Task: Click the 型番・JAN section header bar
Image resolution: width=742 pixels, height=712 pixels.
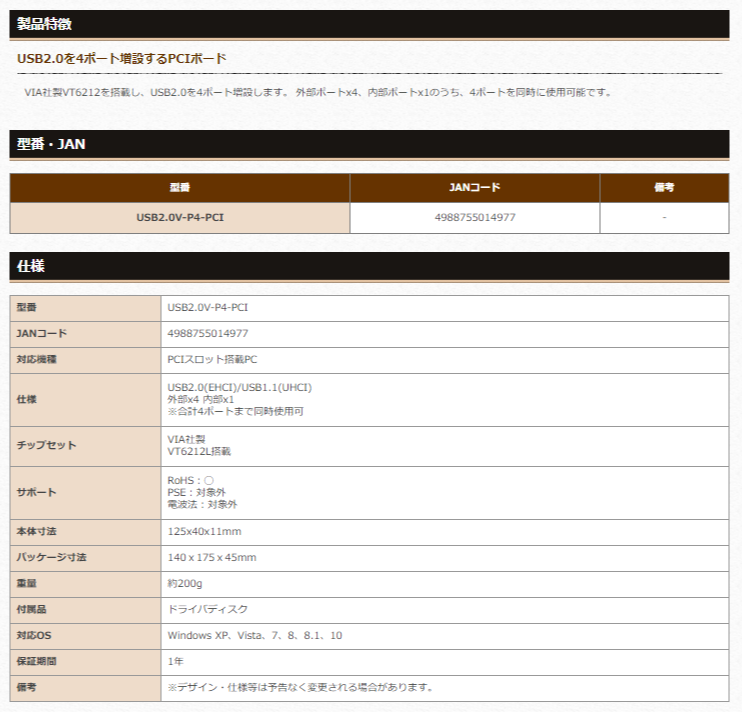Action: click(x=51, y=144)
